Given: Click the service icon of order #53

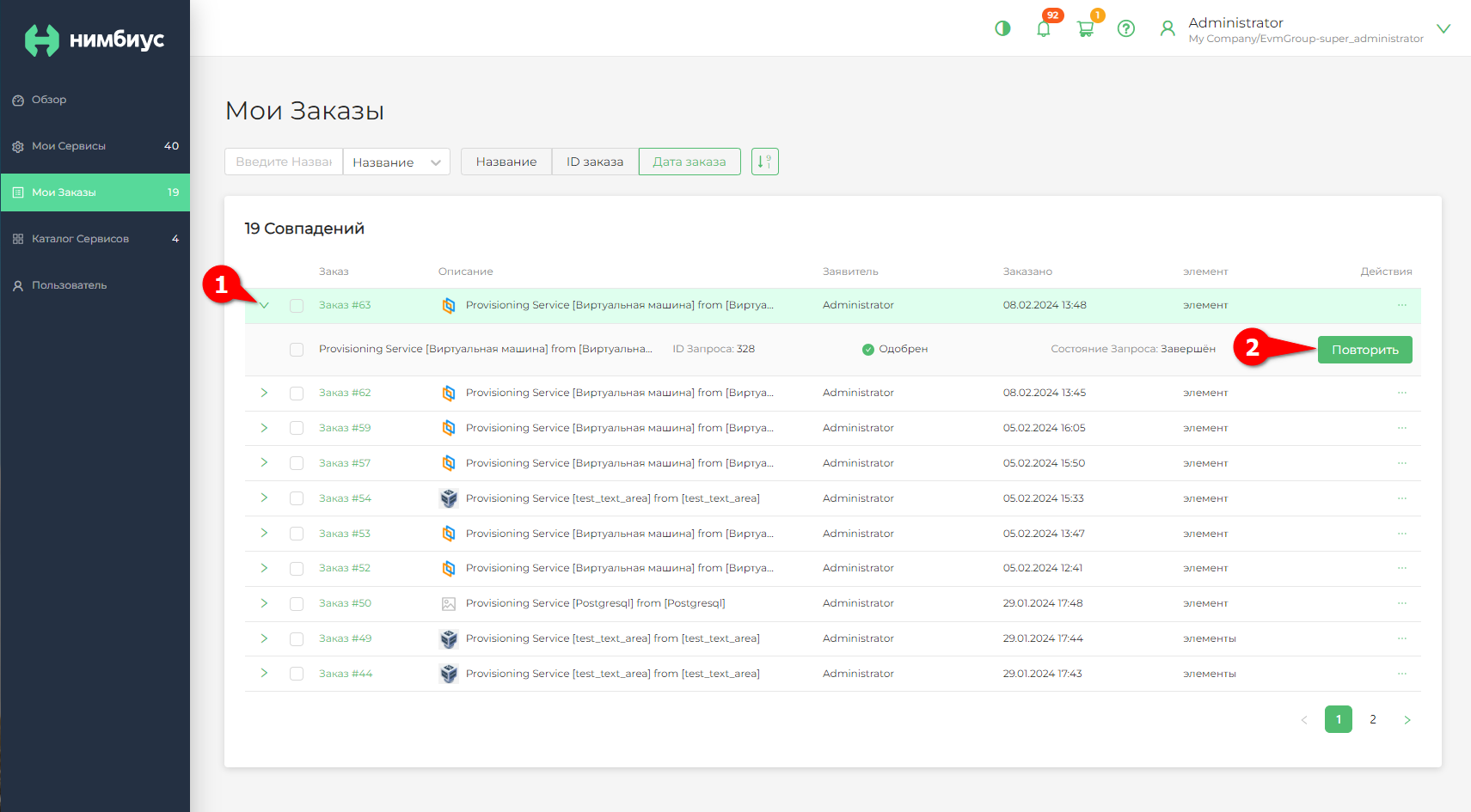Looking at the screenshot, I should point(449,534).
